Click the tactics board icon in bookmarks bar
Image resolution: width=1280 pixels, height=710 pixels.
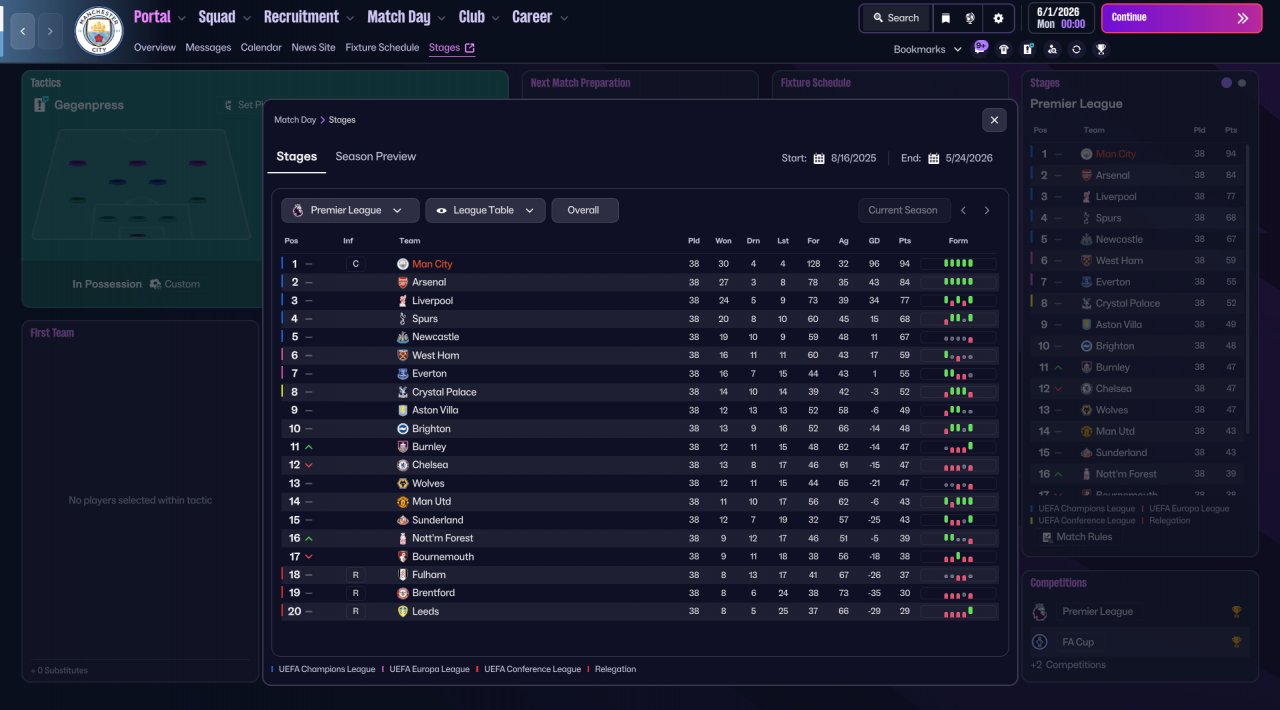click(x=1028, y=48)
